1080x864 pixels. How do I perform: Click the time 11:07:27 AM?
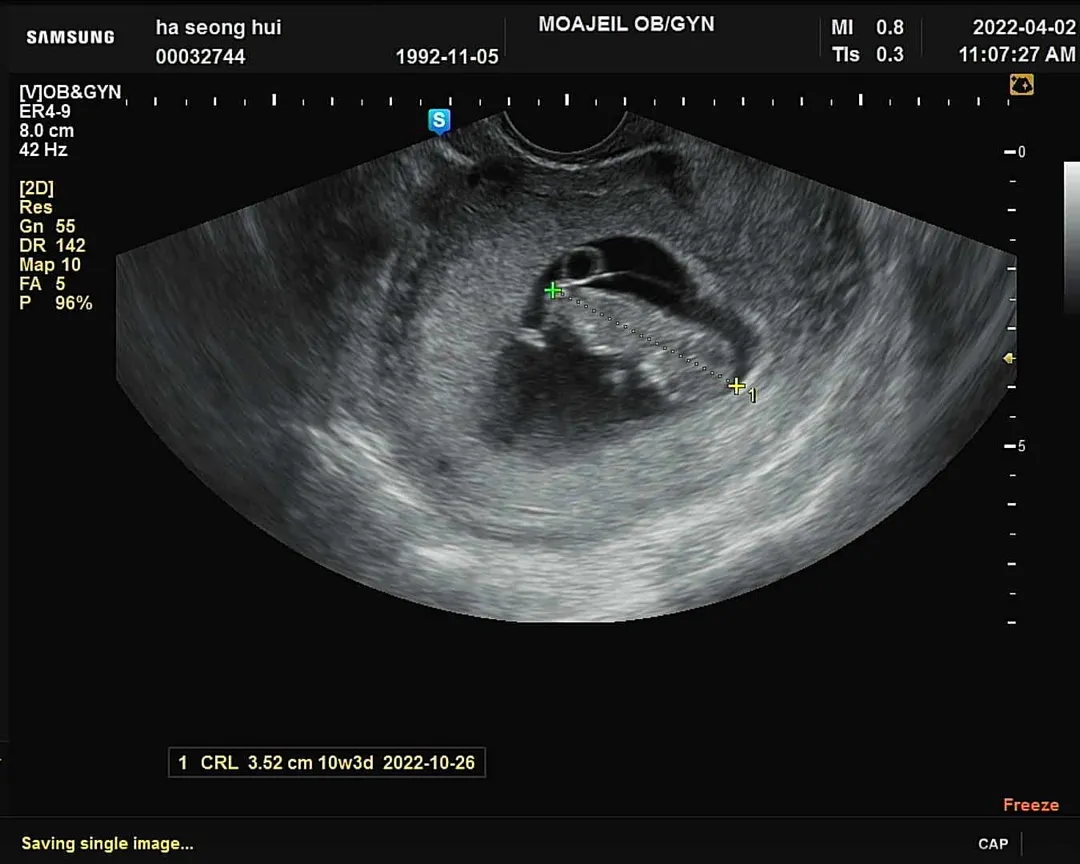pos(1017,54)
